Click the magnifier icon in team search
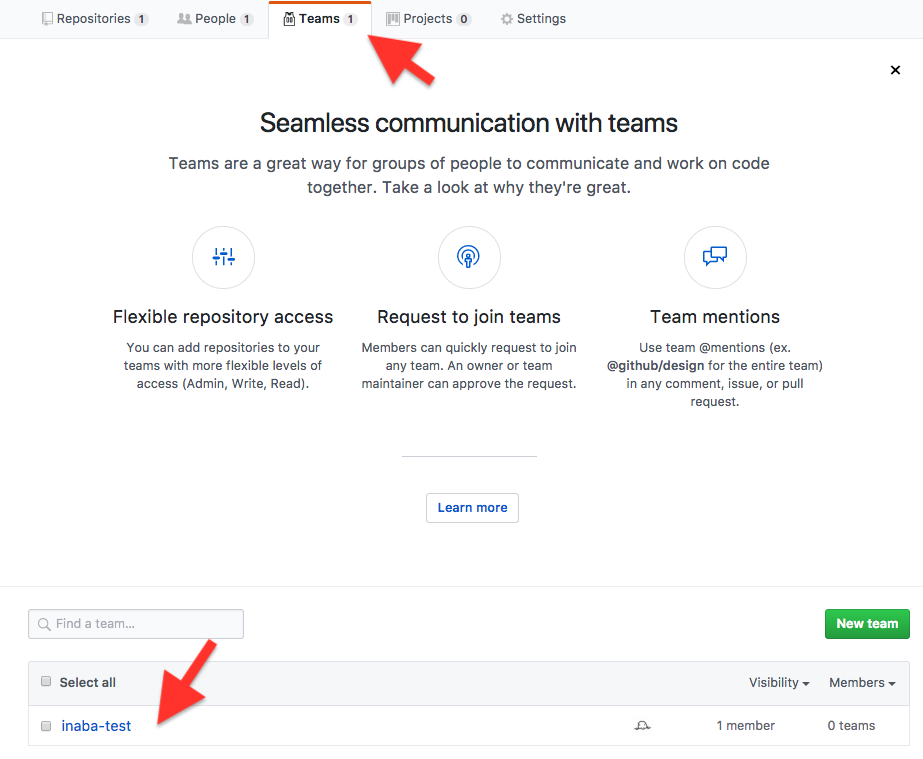 tap(44, 624)
